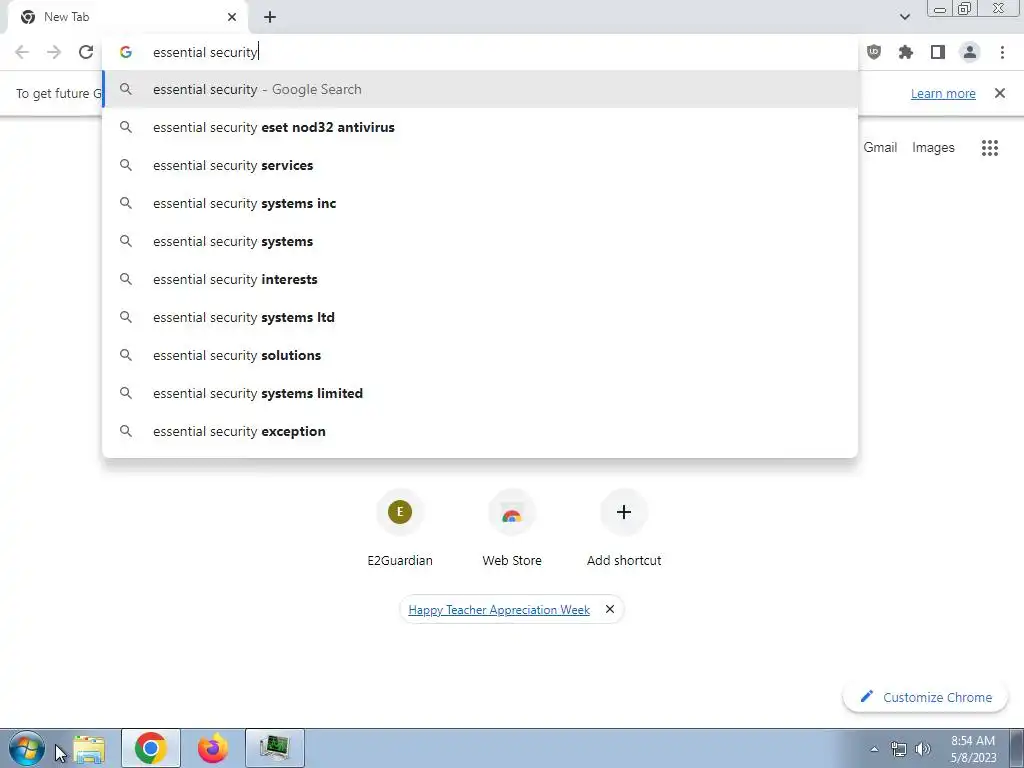Open the Extensions puzzle-piece menu

pos(906,52)
